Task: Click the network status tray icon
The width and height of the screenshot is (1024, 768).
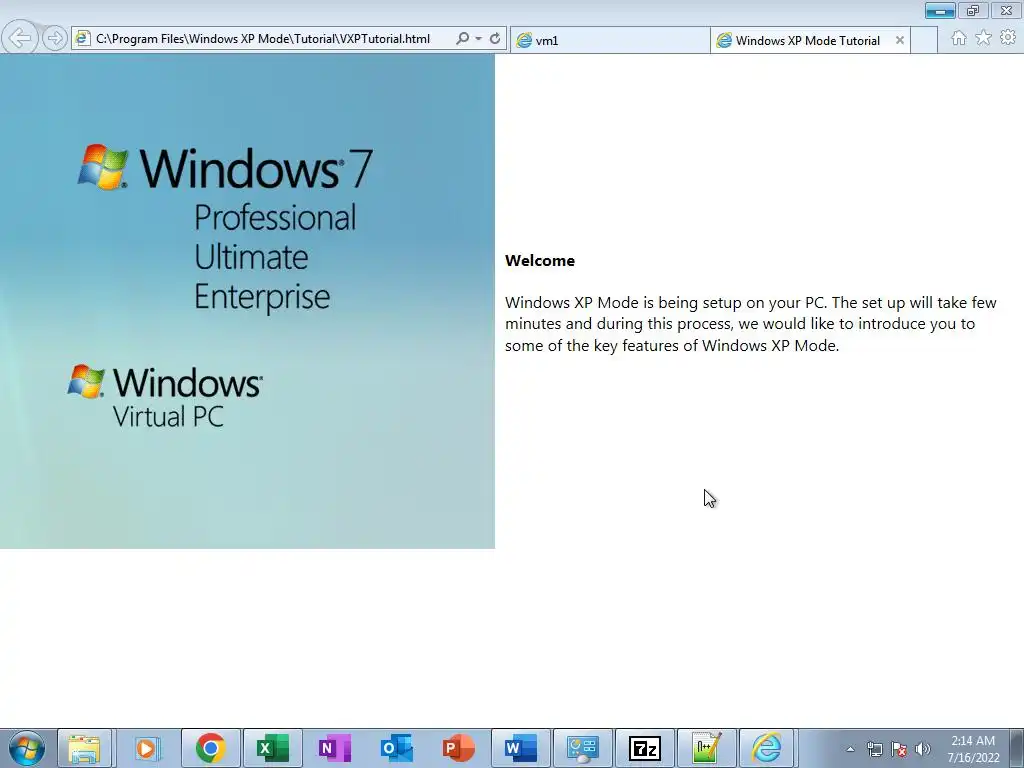Action: tap(874, 749)
